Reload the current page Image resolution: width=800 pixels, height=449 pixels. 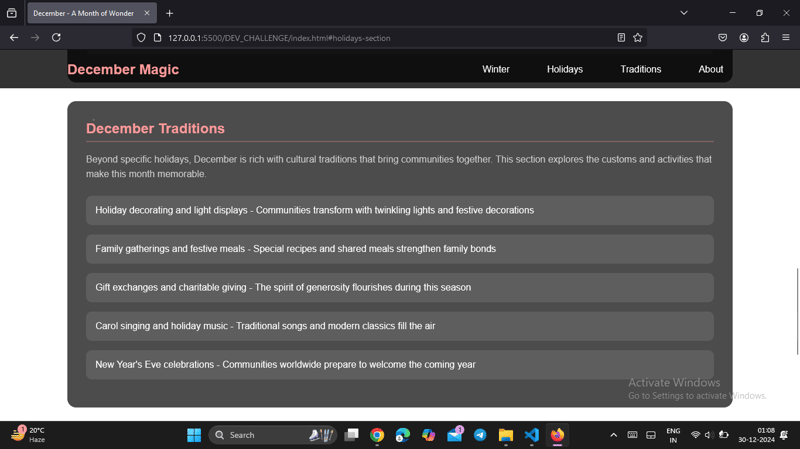56,38
